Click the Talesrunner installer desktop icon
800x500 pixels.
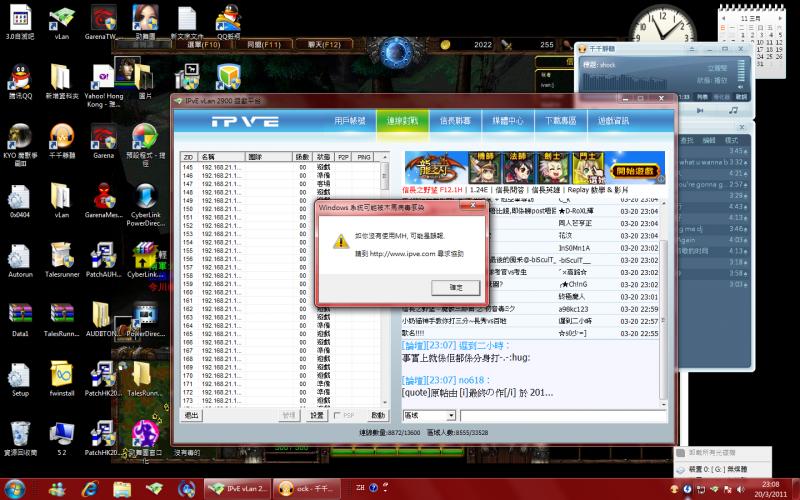pos(62,260)
